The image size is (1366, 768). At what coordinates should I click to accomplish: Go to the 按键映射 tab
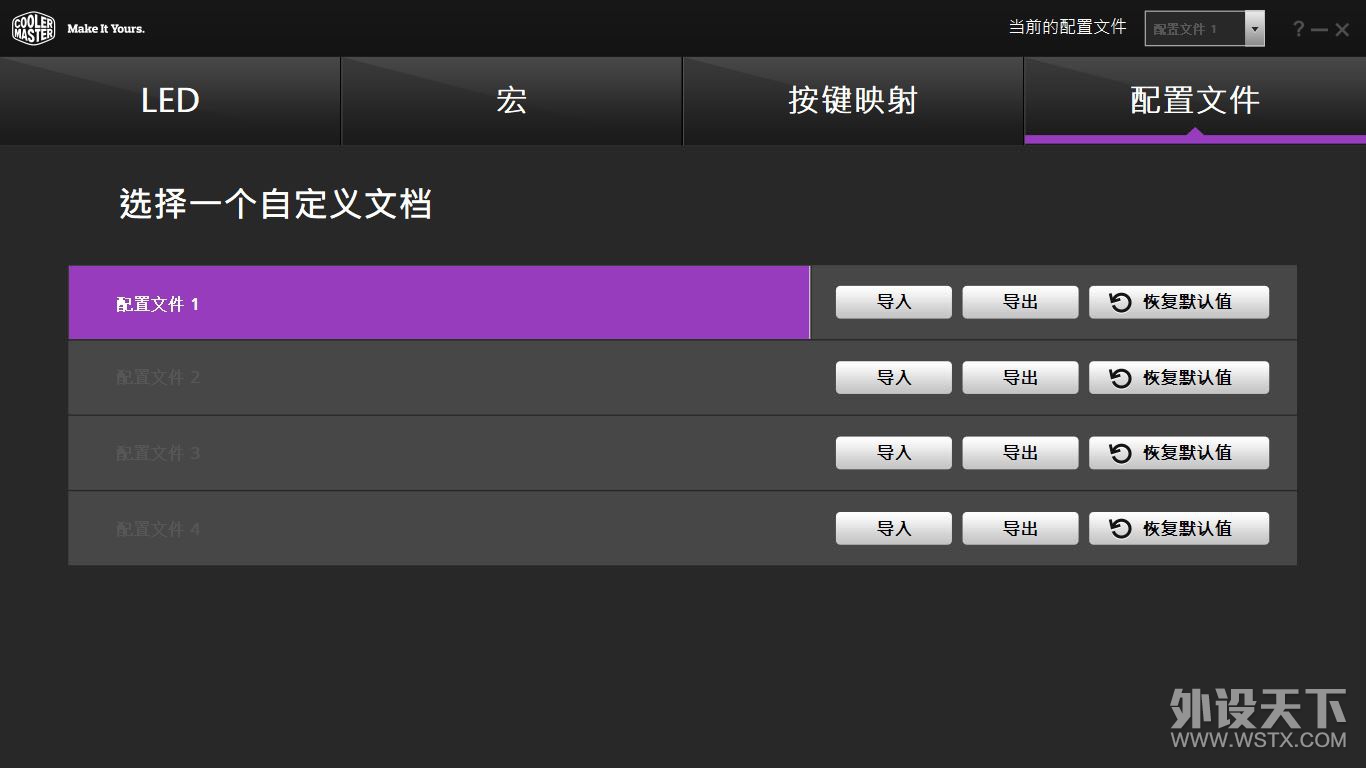(x=852, y=101)
